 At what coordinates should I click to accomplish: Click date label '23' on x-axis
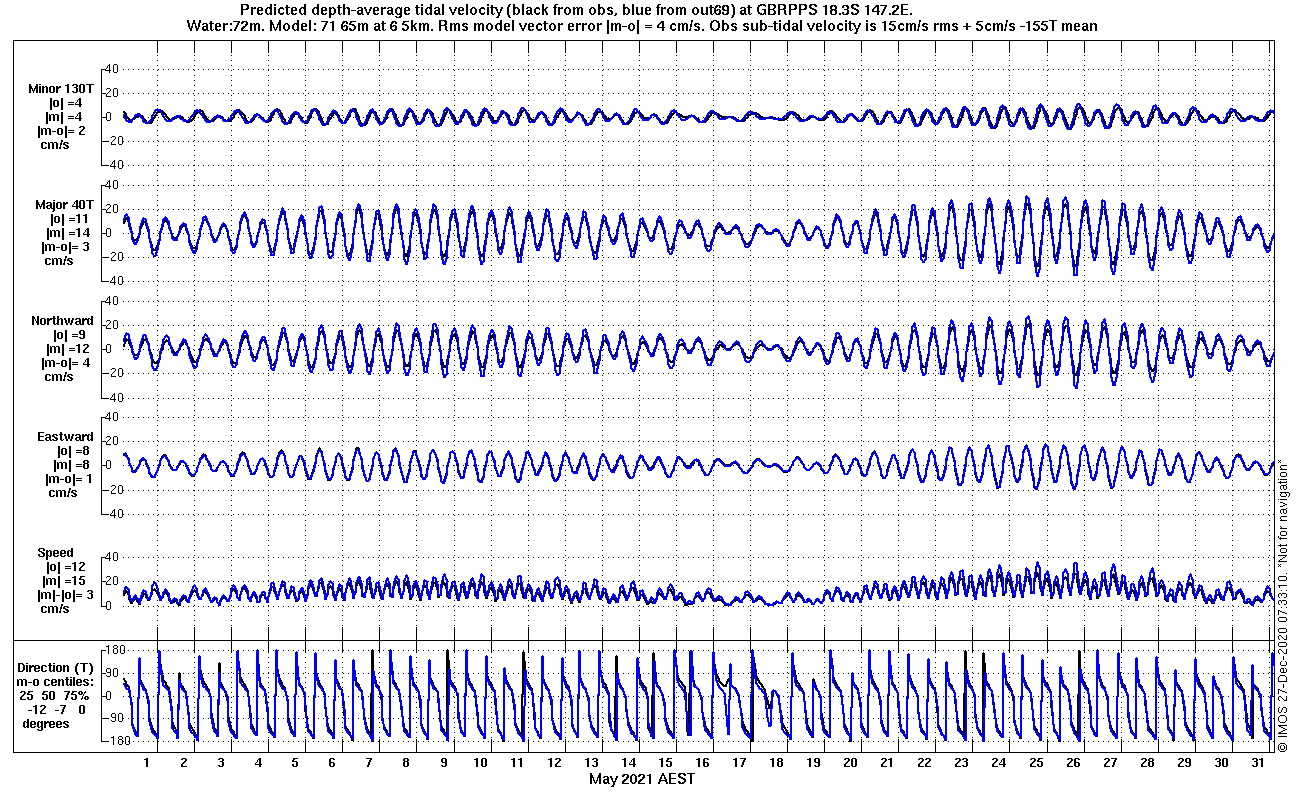[962, 763]
